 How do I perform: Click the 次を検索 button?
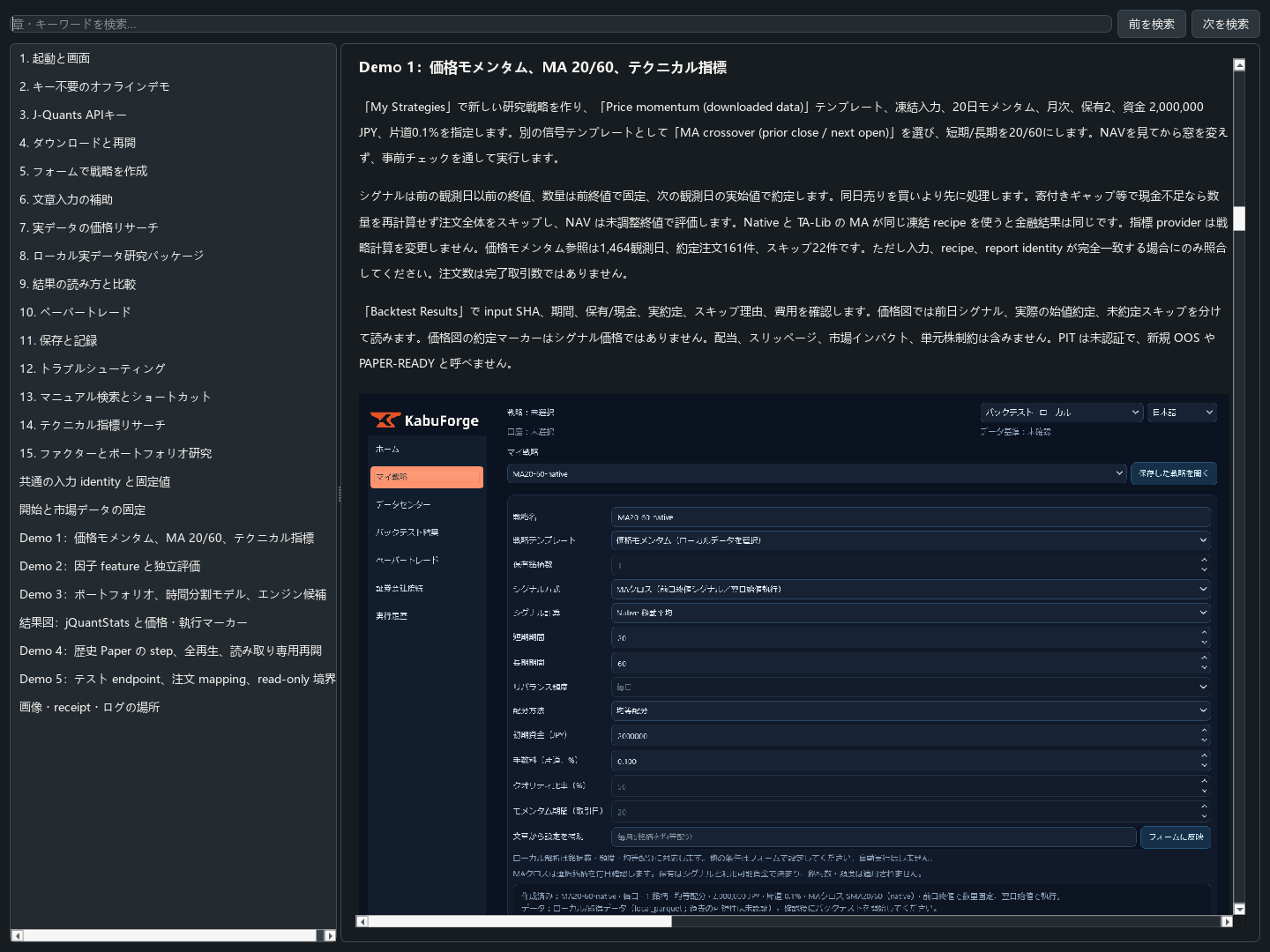pyautogui.click(x=1226, y=24)
